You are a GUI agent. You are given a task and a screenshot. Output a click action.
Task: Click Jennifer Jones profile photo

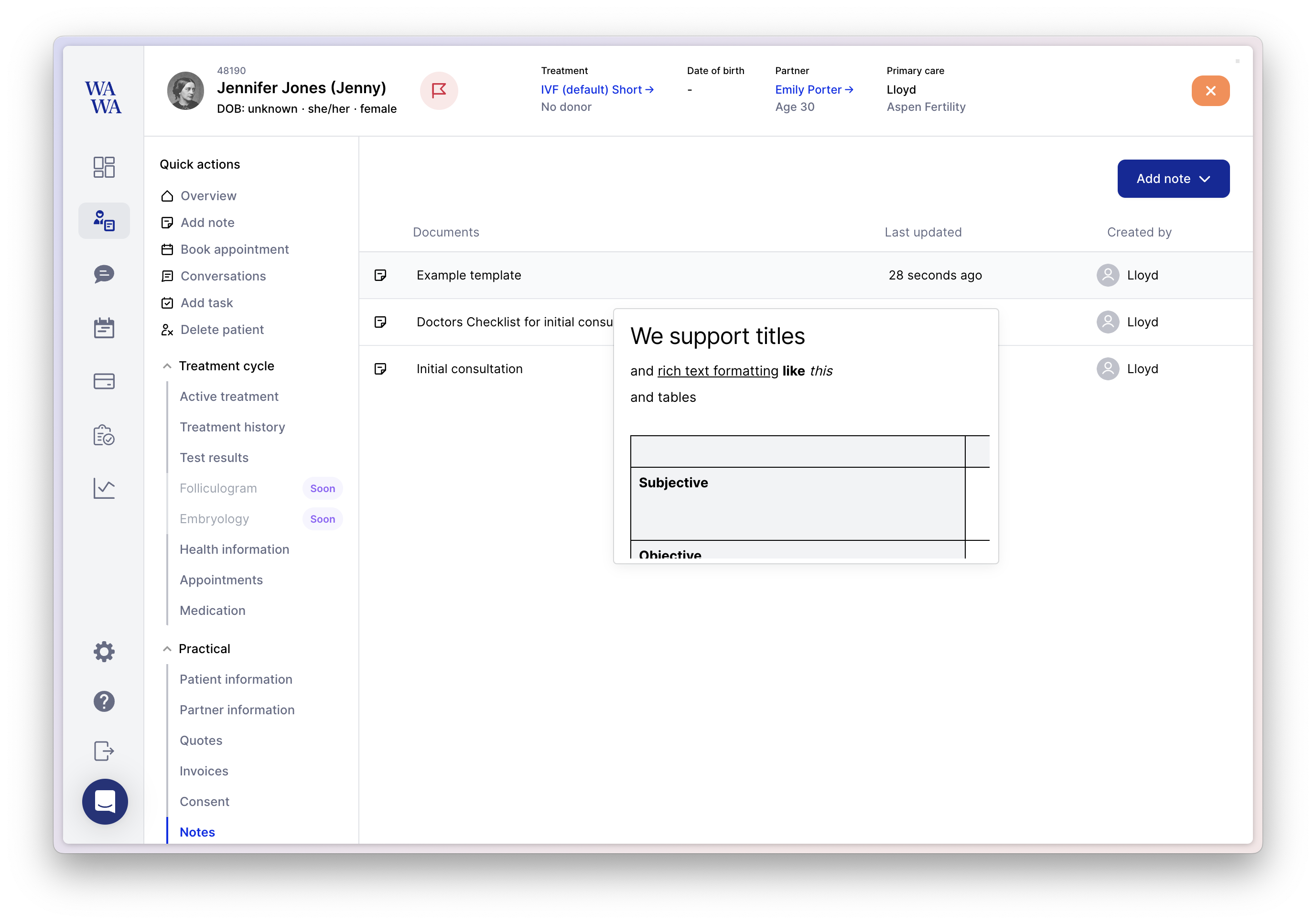(x=185, y=91)
